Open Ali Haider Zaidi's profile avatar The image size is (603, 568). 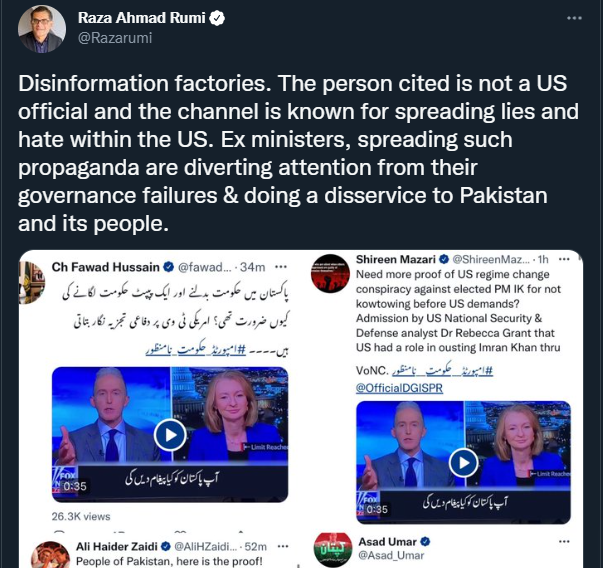(x=50, y=555)
